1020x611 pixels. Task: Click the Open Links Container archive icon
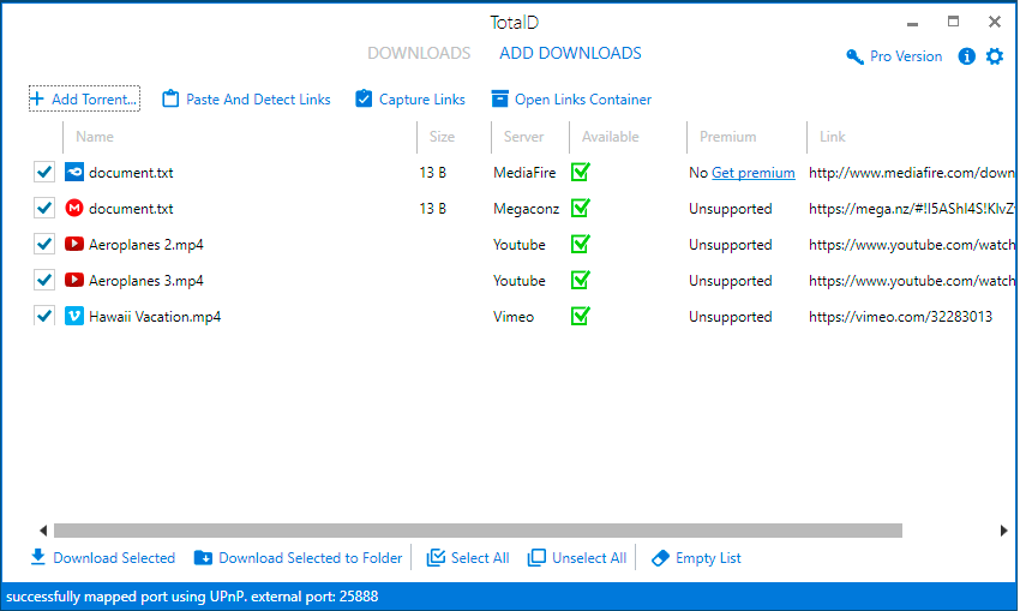(500, 99)
